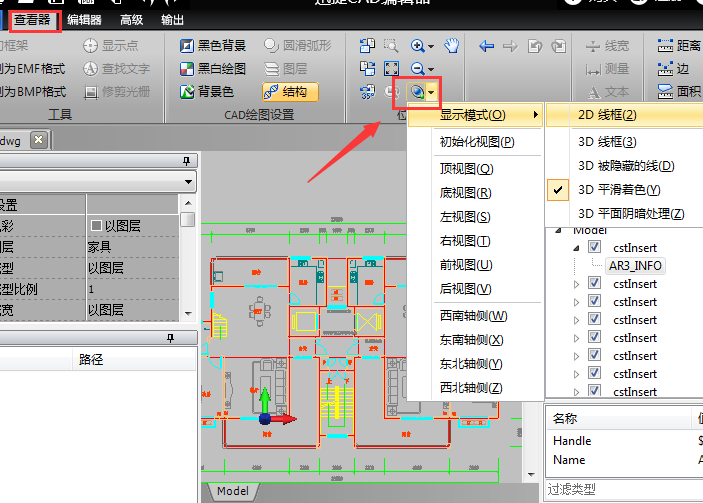Image resolution: width=703 pixels, height=503 pixels.
Task: Click the zoom in magnifier icon
Action: coord(418,46)
